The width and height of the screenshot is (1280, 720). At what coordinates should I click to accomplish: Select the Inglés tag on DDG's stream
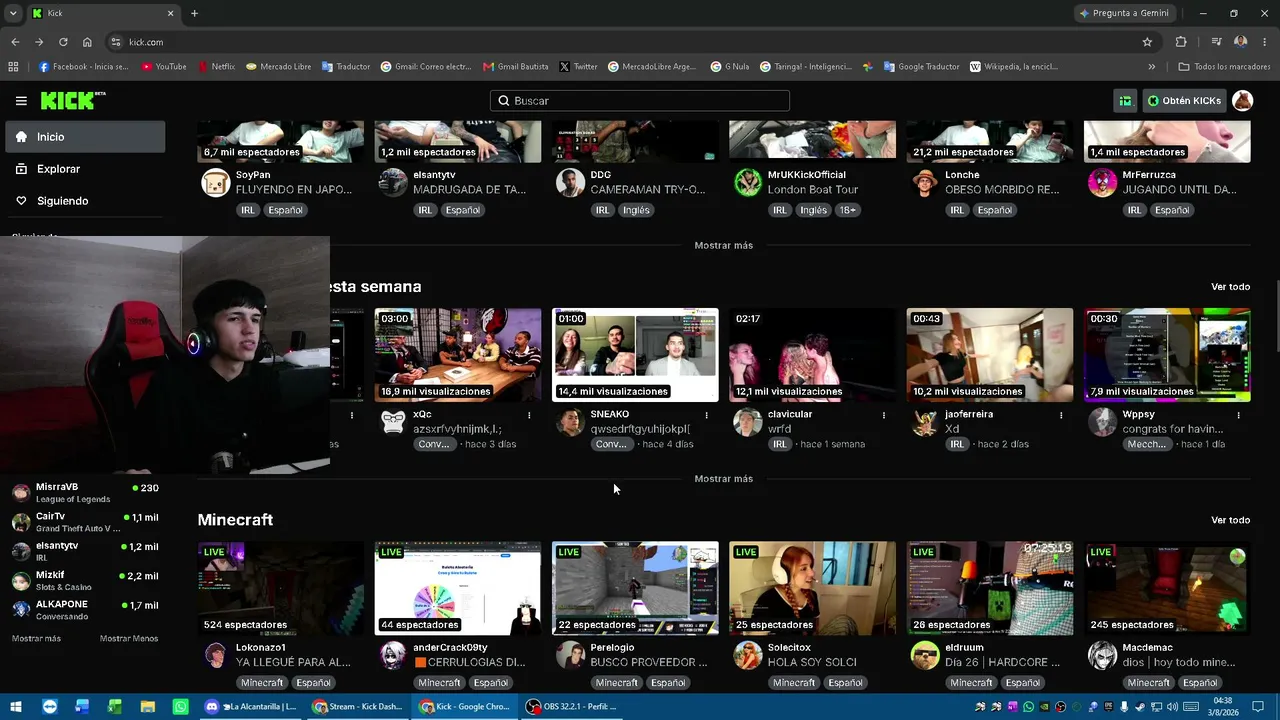tap(636, 210)
